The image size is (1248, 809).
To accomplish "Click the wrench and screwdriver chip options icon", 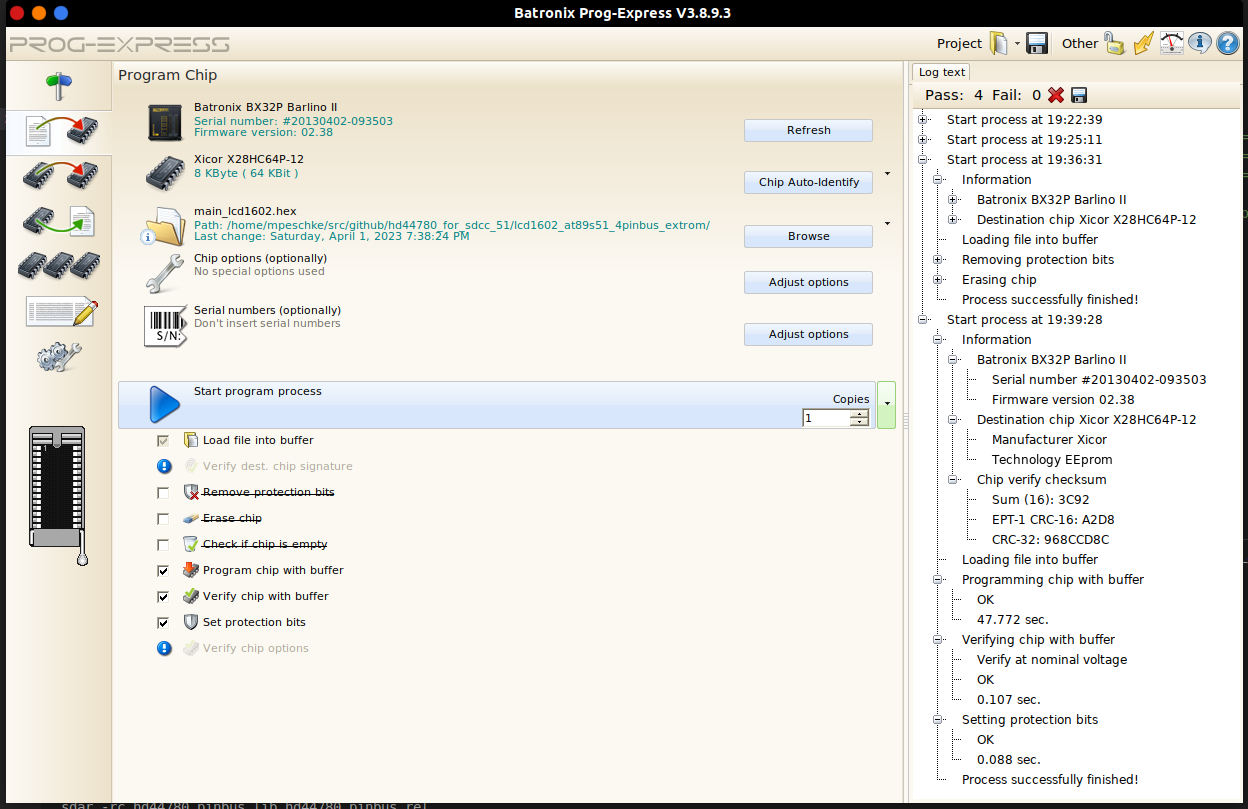I will (x=164, y=274).
